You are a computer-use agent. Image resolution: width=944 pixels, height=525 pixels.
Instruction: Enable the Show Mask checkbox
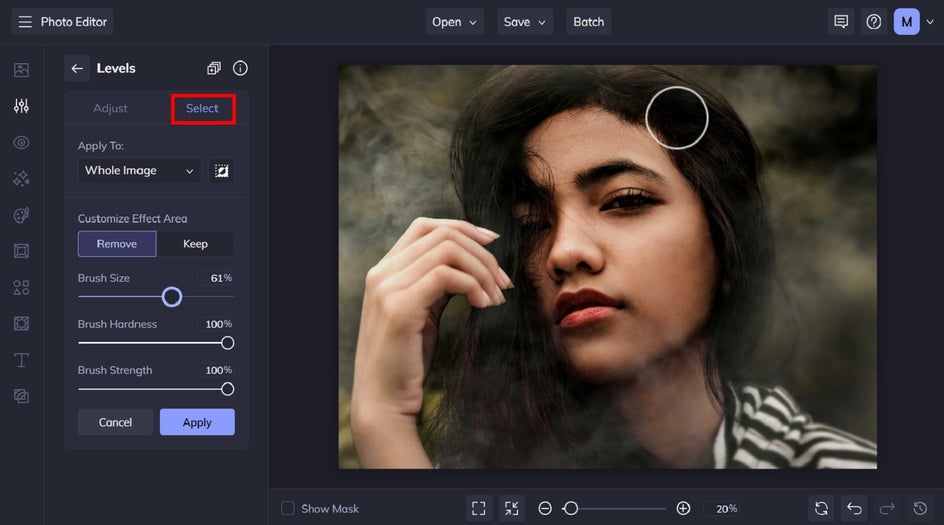[288, 509]
